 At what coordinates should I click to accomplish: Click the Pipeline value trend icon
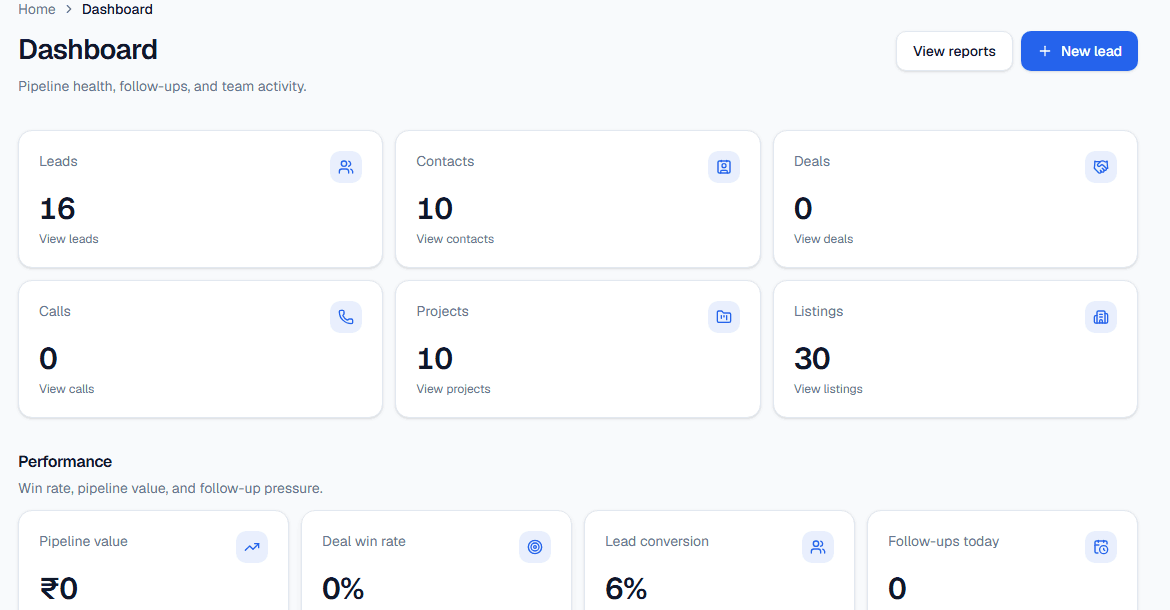pyautogui.click(x=252, y=547)
